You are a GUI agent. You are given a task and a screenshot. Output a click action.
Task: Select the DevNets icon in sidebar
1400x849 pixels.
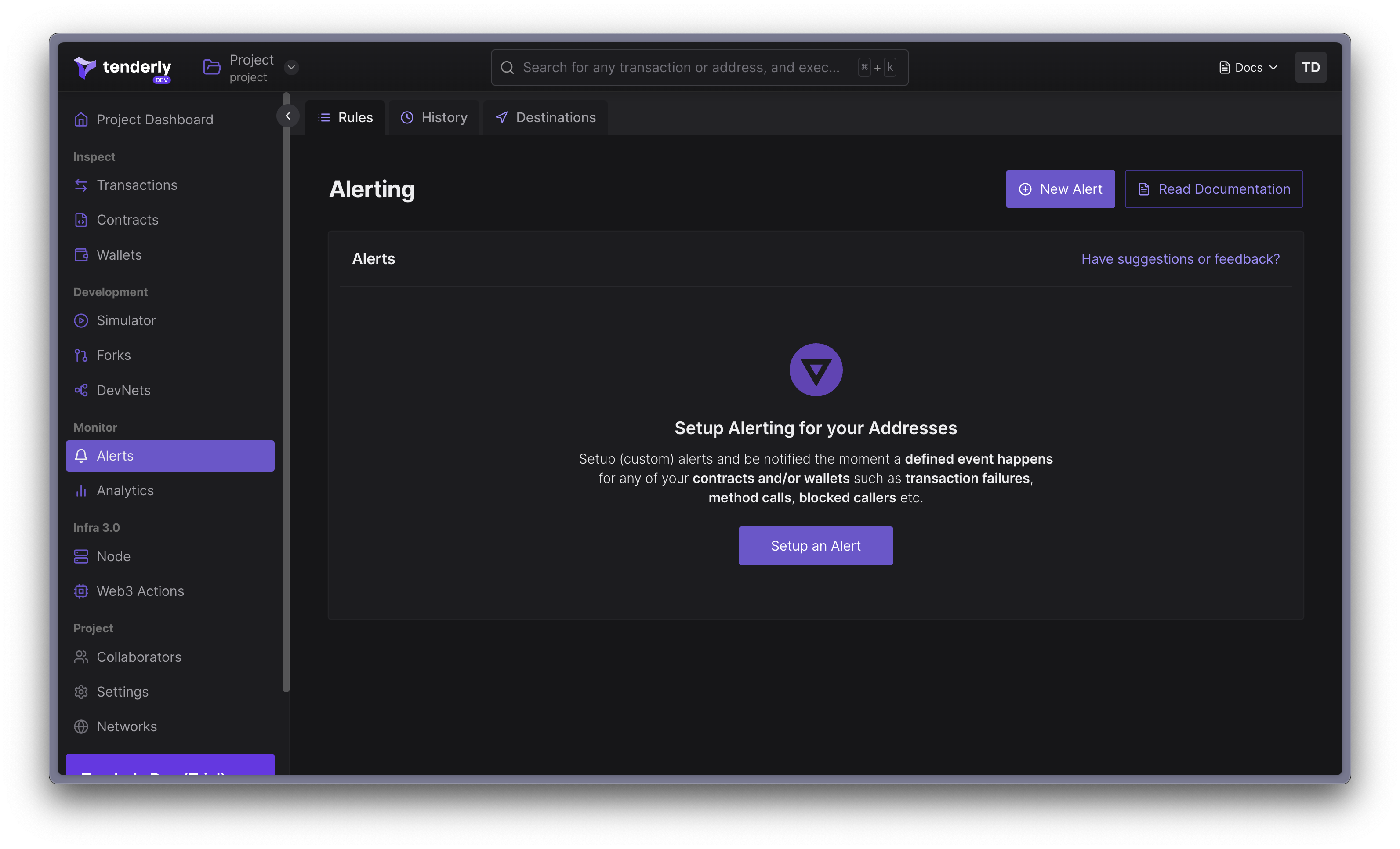(81, 390)
